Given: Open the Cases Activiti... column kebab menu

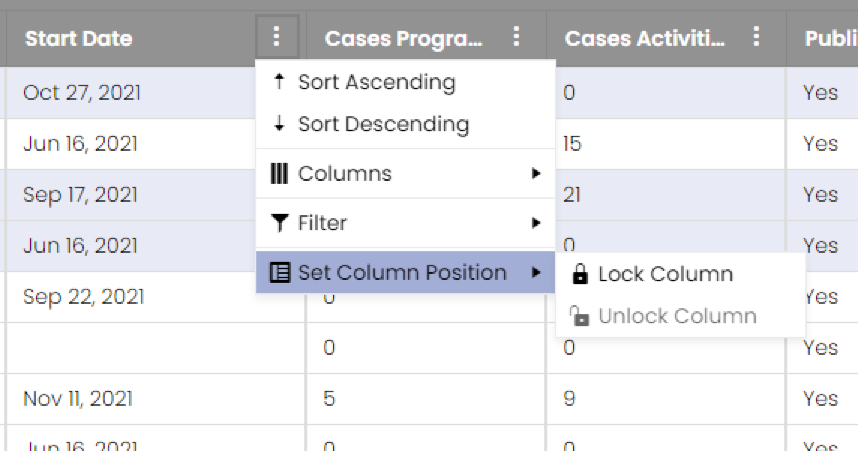Looking at the screenshot, I should (756, 37).
